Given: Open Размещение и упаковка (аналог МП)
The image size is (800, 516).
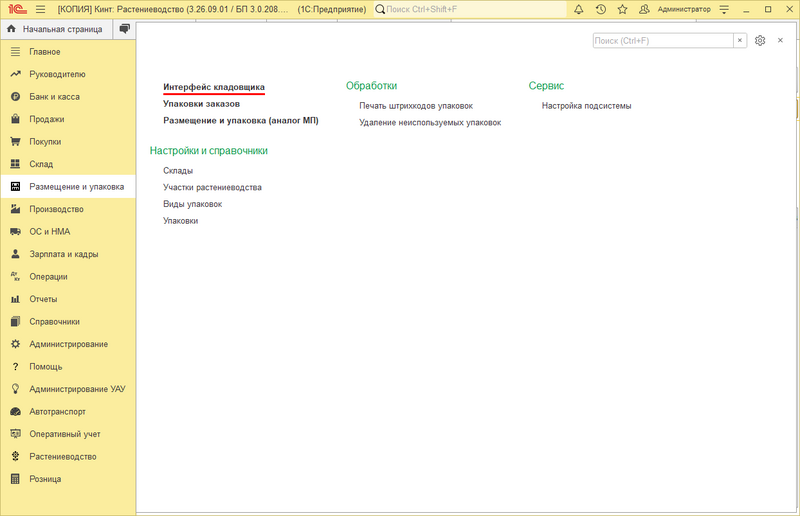Looking at the screenshot, I should (x=241, y=120).
